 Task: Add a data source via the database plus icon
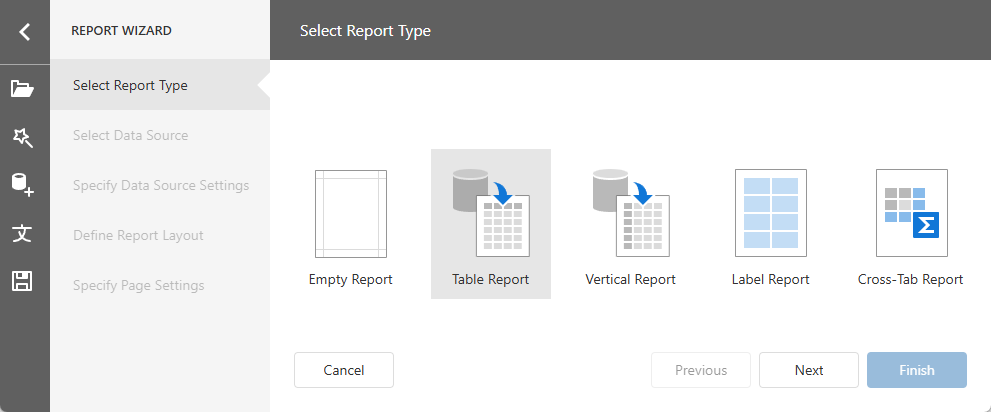pyautogui.click(x=23, y=185)
